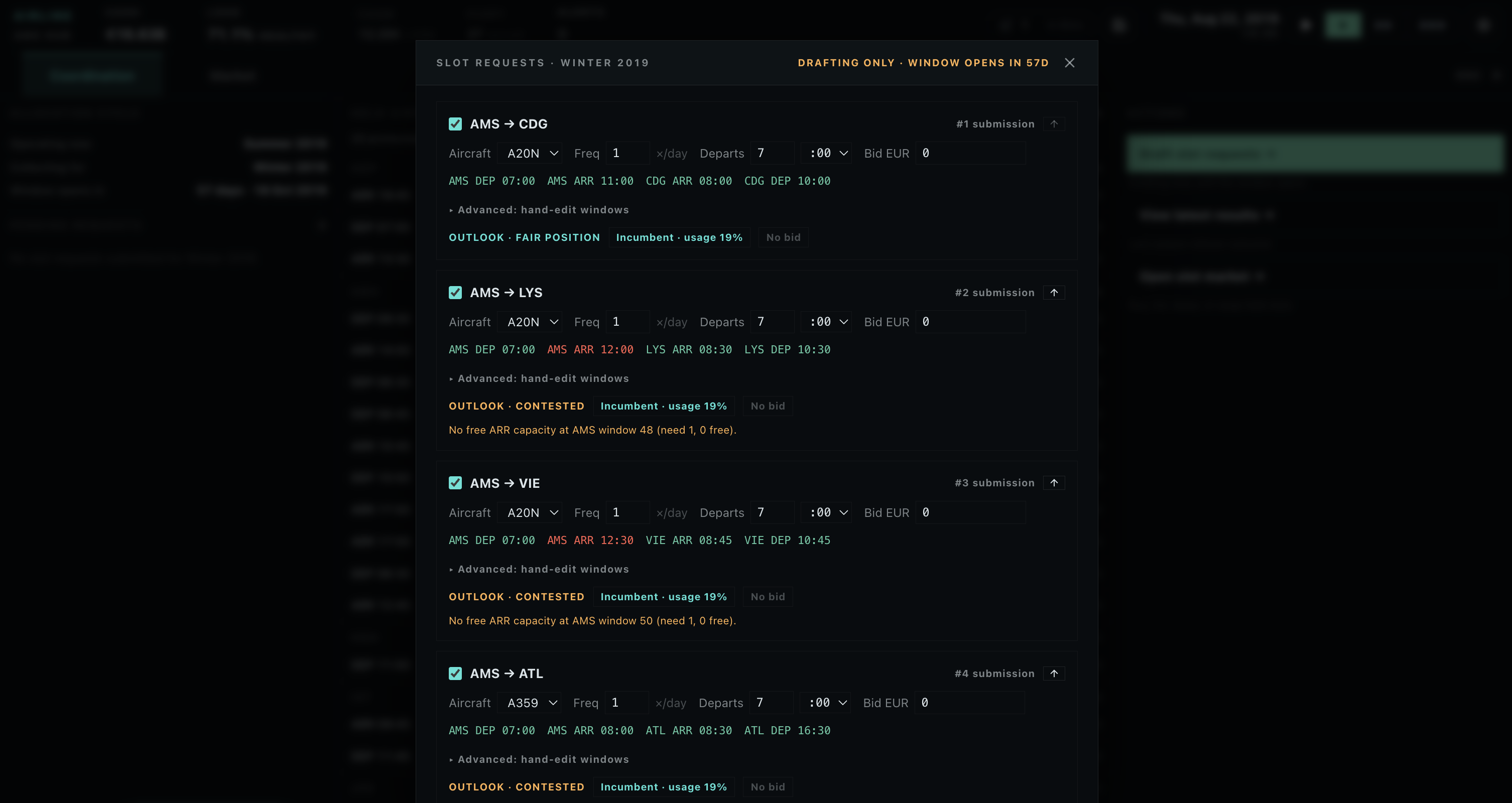Click Bid EUR field for AMS → ATL
Viewport: 1512px width, 803px height.
coord(970,703)
